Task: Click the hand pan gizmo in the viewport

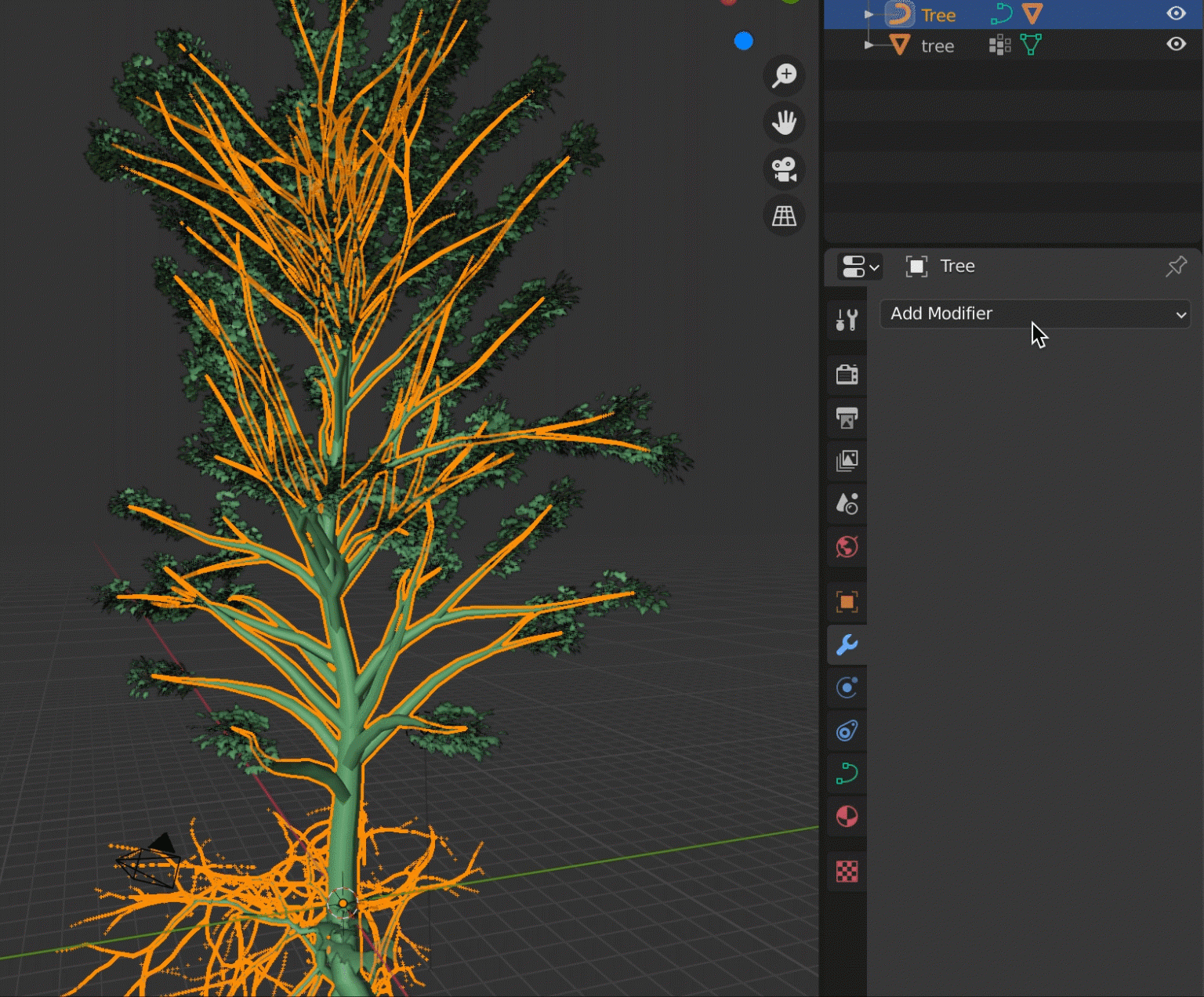Action: pos(784,122)
